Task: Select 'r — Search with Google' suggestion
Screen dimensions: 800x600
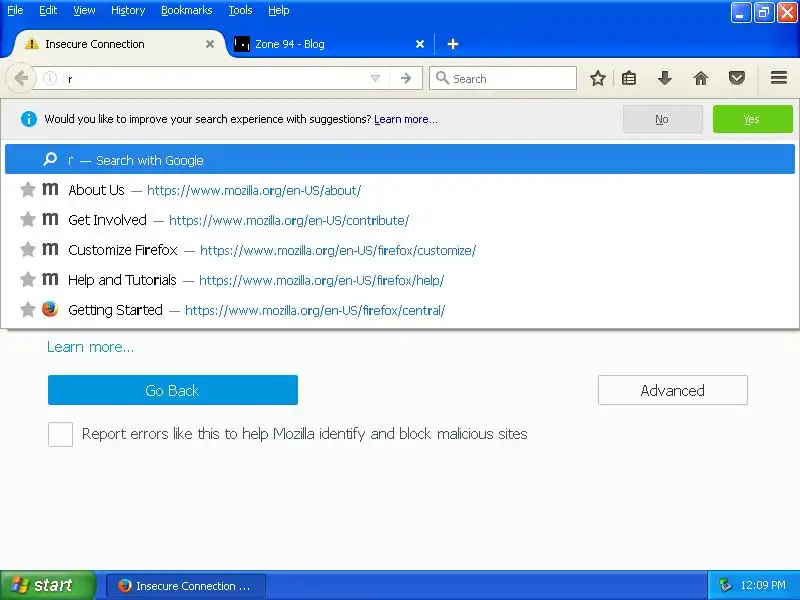Action: coord(400,160)
